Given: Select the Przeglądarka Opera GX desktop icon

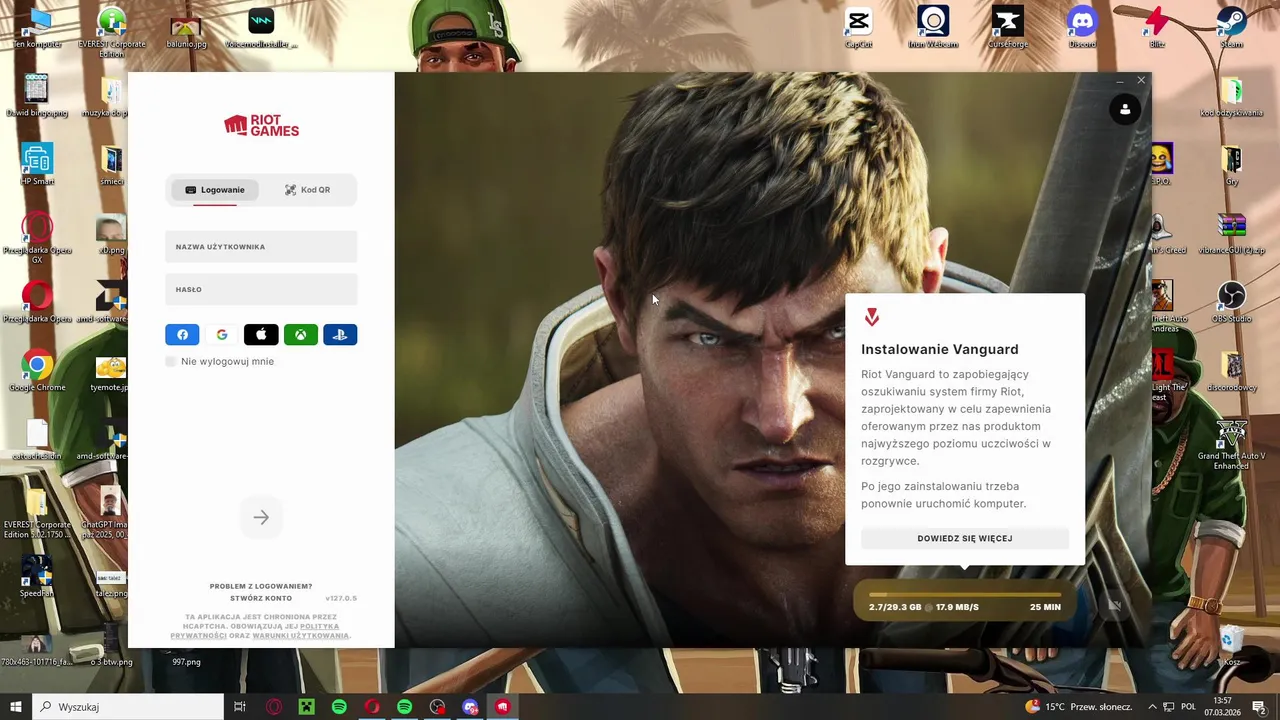Looking at the screenshot, I should pos(37,238).
